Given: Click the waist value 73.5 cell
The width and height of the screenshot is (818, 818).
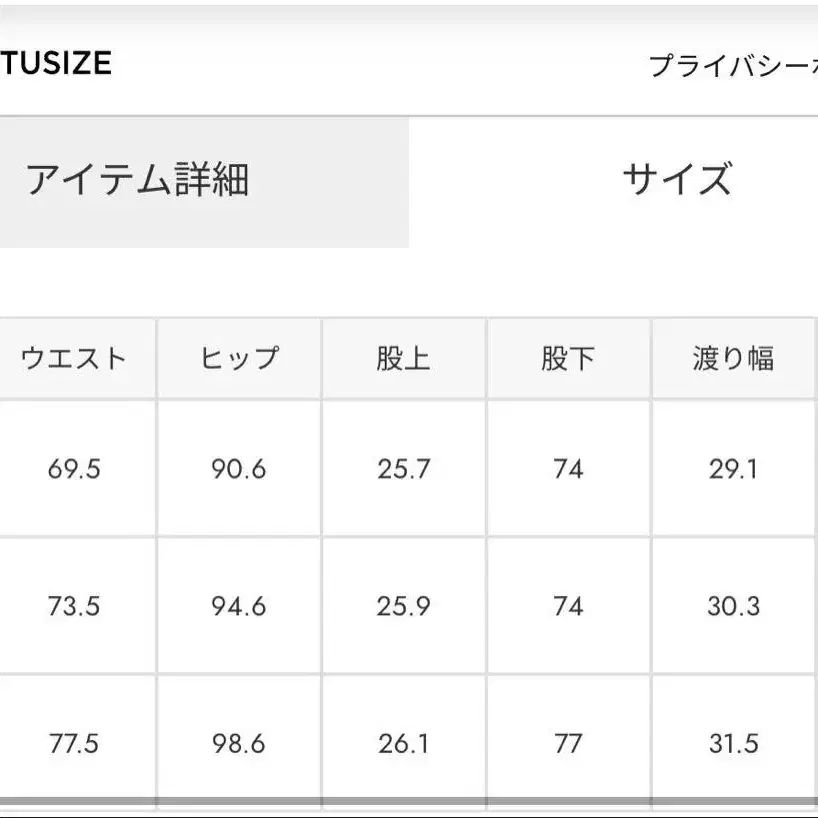Looking at the screenshot, I should (x=74, y=606).
